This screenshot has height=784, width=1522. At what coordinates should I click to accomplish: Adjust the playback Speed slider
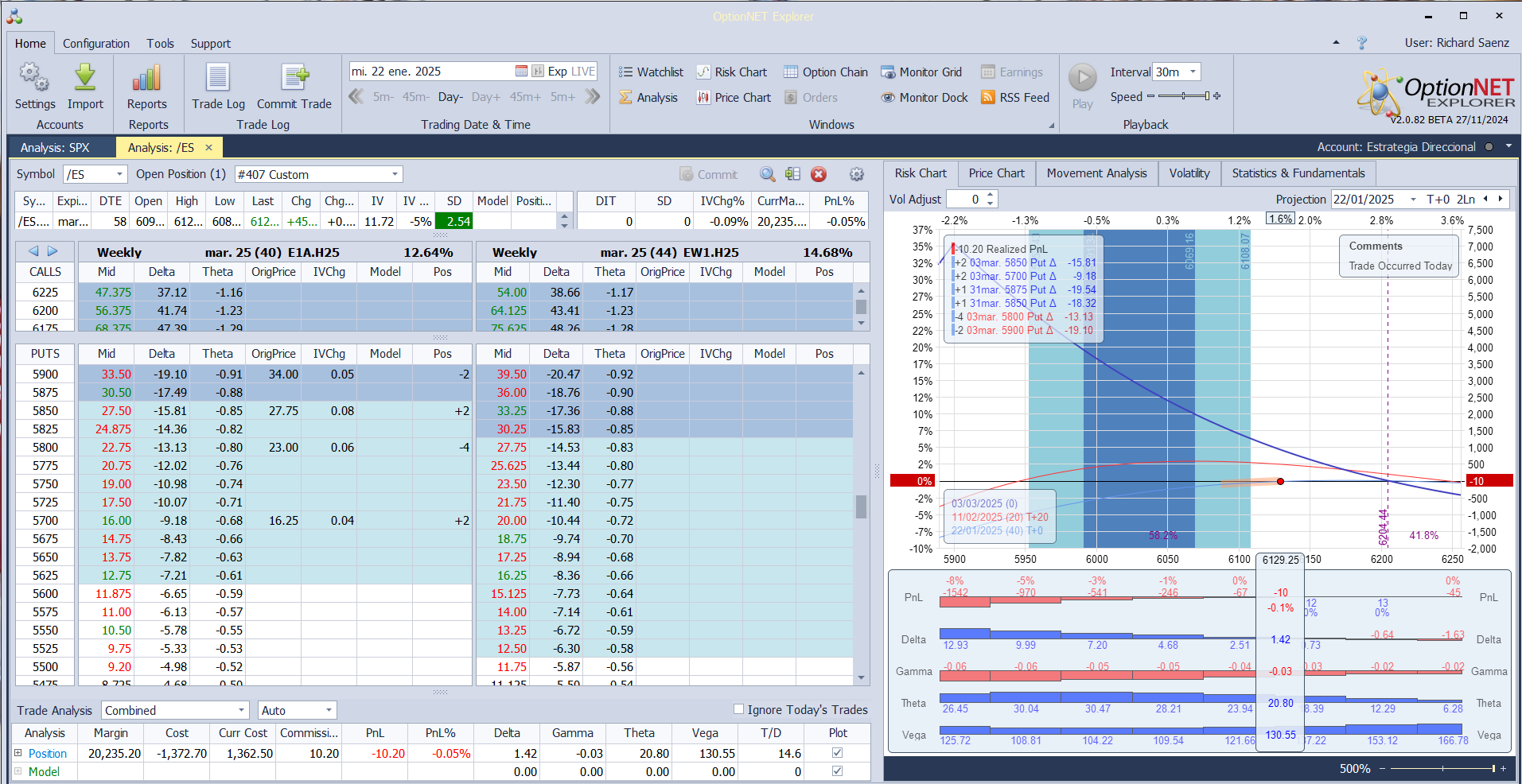(1184, 96)
